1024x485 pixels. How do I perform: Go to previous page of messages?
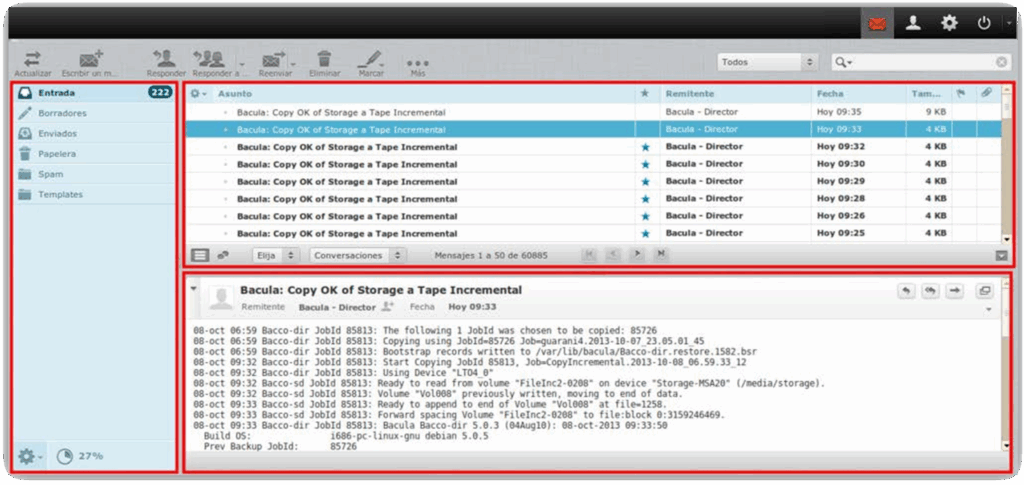tap(613, 255)
